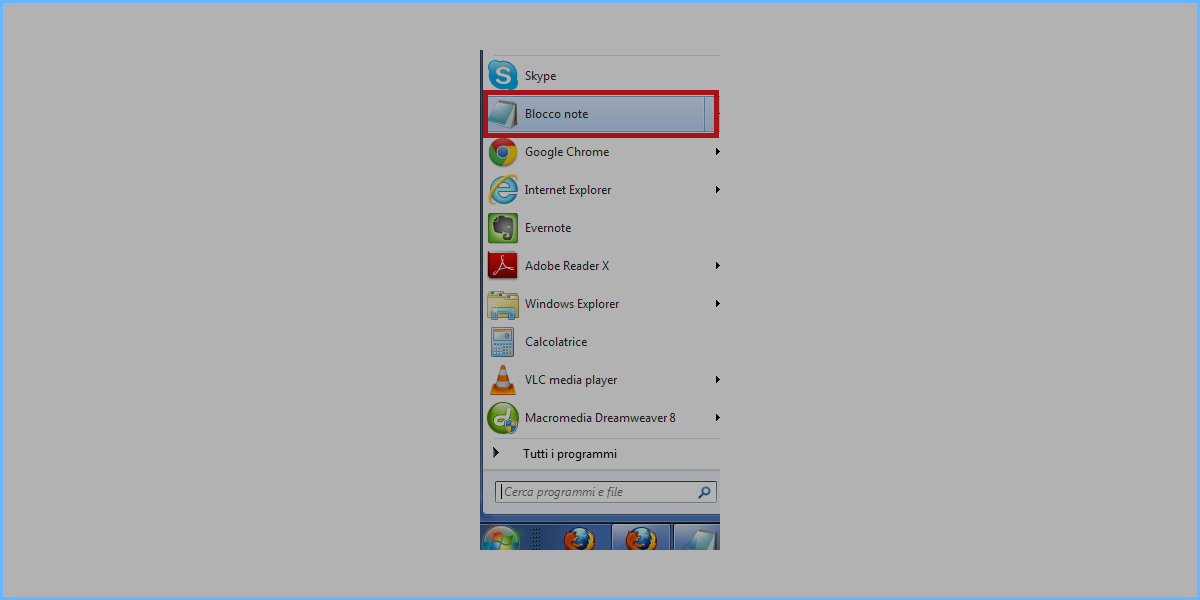The width and height of the screenshot is (1200, 600).
Task: Start the Calcolatrice calculator icon
Action: coord(503,342)
